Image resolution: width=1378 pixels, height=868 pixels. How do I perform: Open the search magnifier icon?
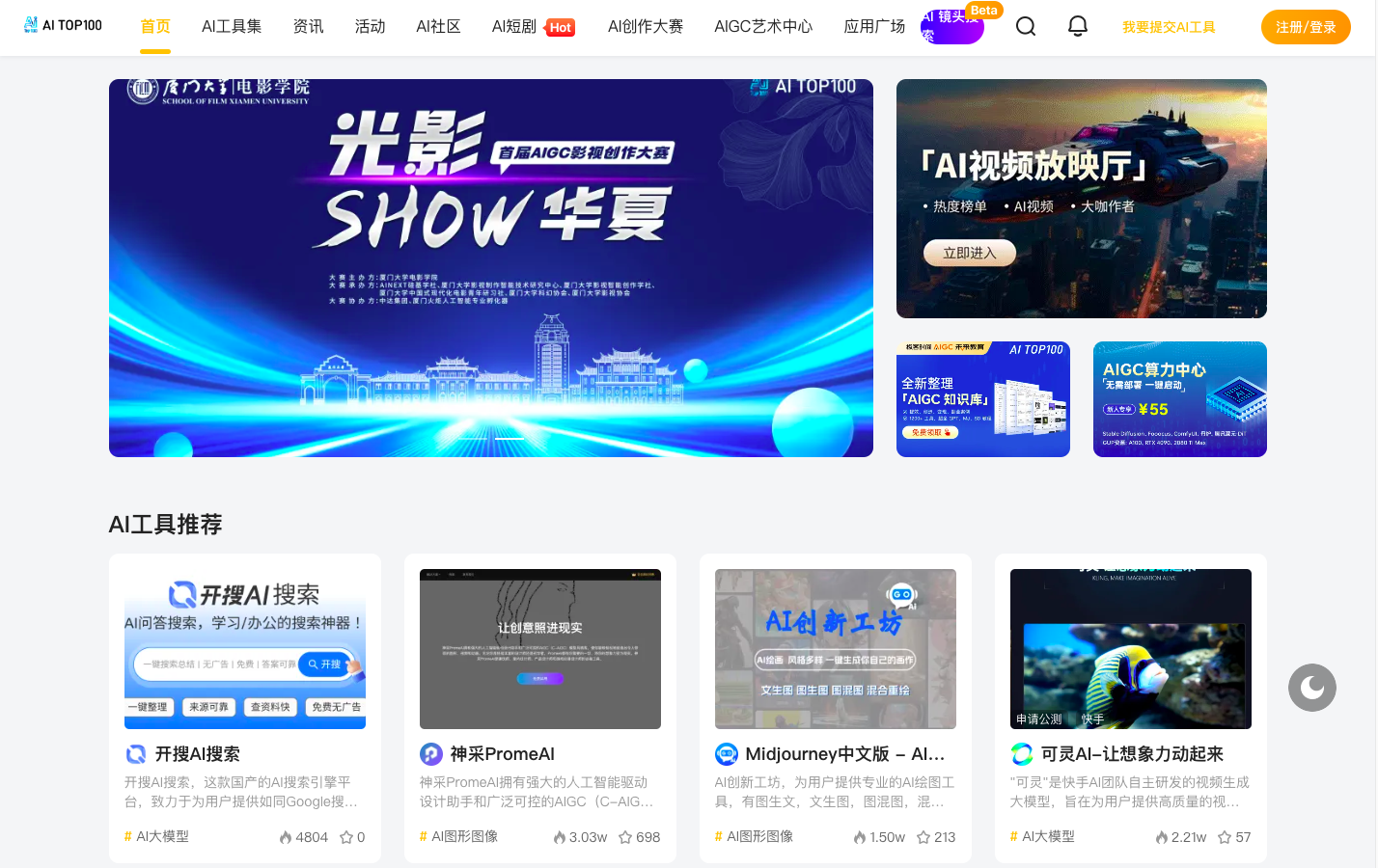pos(1026,26)
